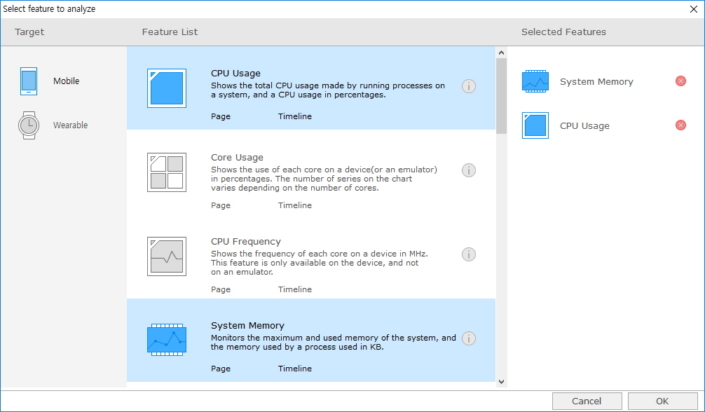This screenshot has height=412, width=705.
Task: Close the Select feature dialog window
Action: (693, 8)
